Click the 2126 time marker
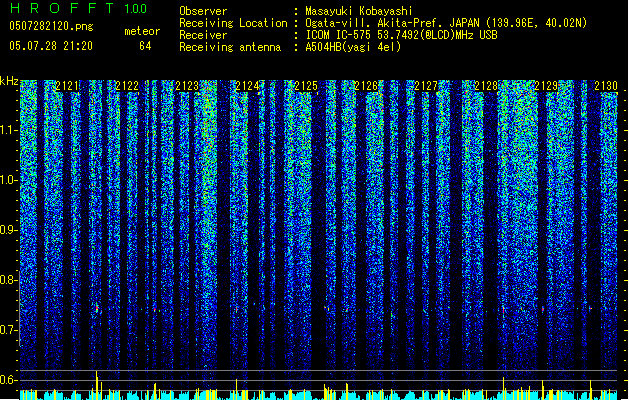The width and height of the screenshot is (629, 400). click(366, 86)
